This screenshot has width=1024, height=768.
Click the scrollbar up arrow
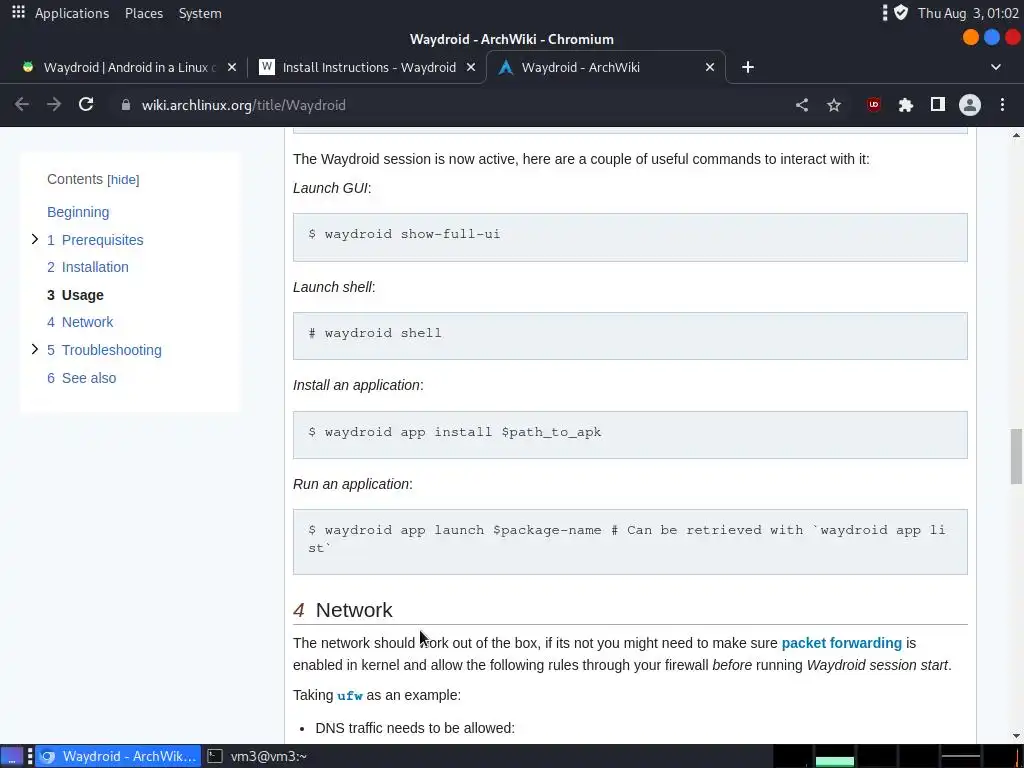[x=1016, y=135]
